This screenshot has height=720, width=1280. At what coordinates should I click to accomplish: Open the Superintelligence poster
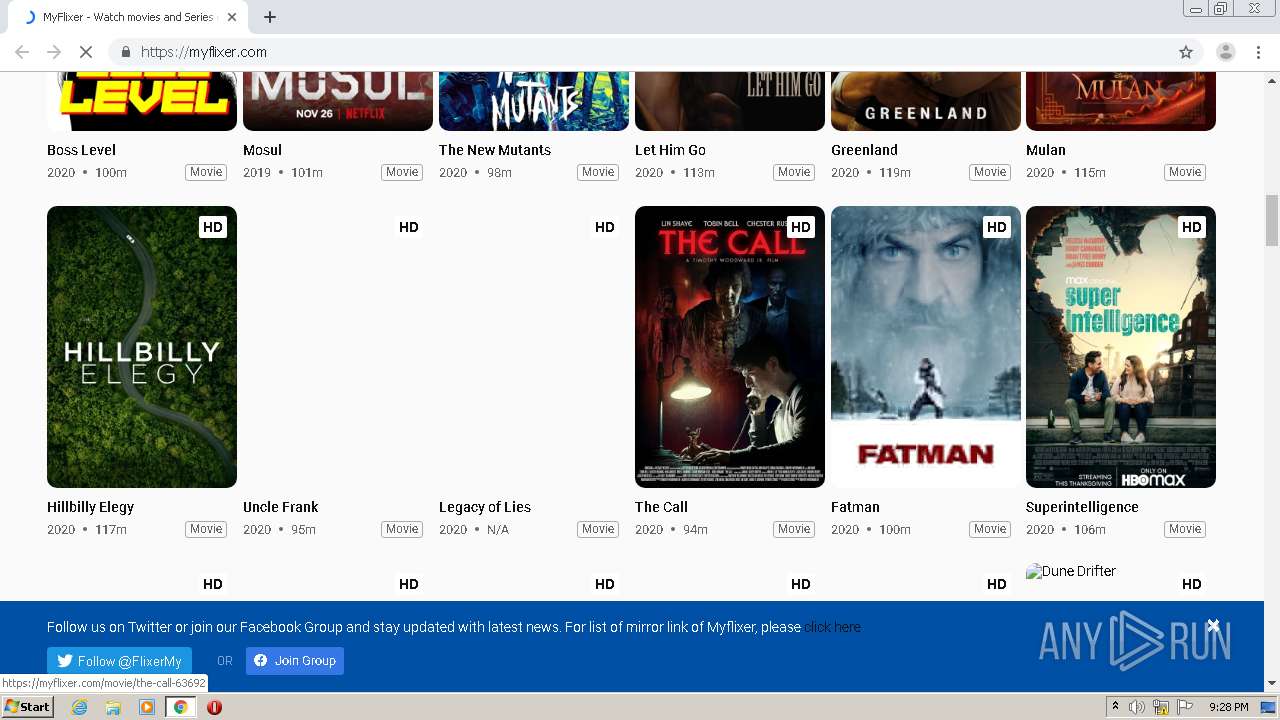(x=1121, y=347)
